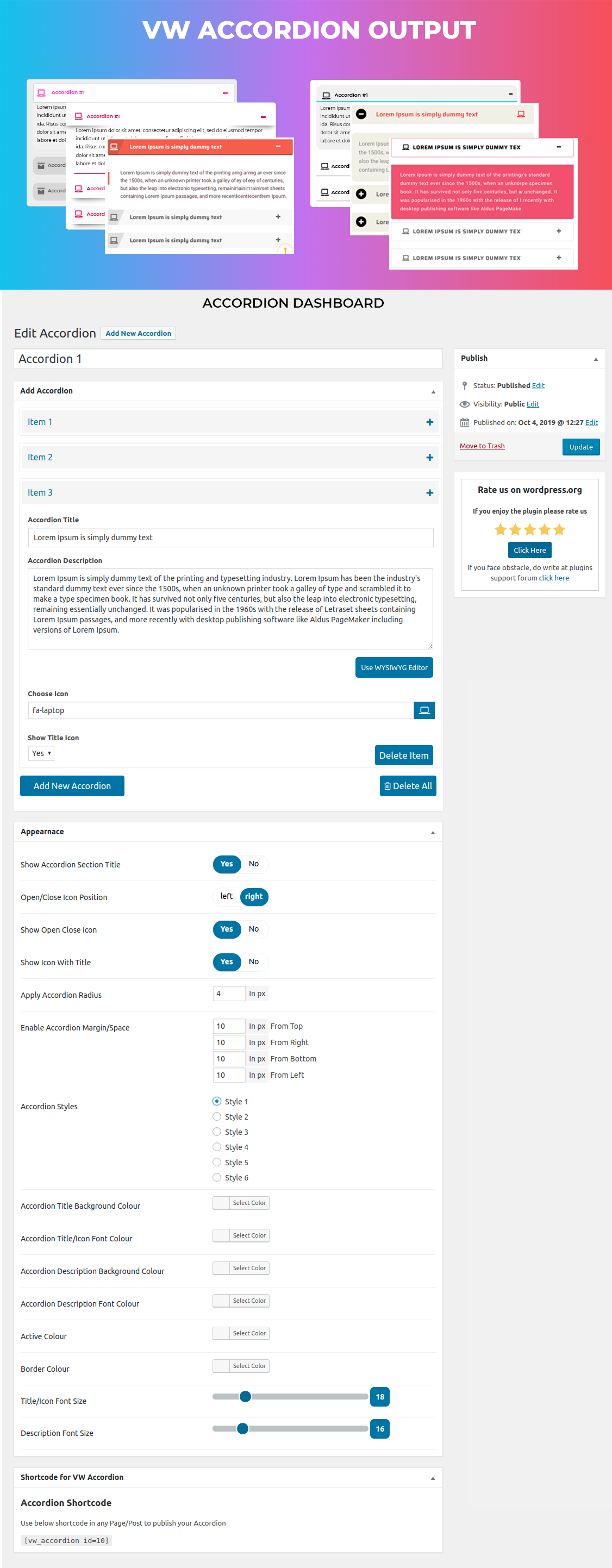Expand Item 1 with its plus icon
This screenshot has height=1568, width=612.
[x=429, y=422]
